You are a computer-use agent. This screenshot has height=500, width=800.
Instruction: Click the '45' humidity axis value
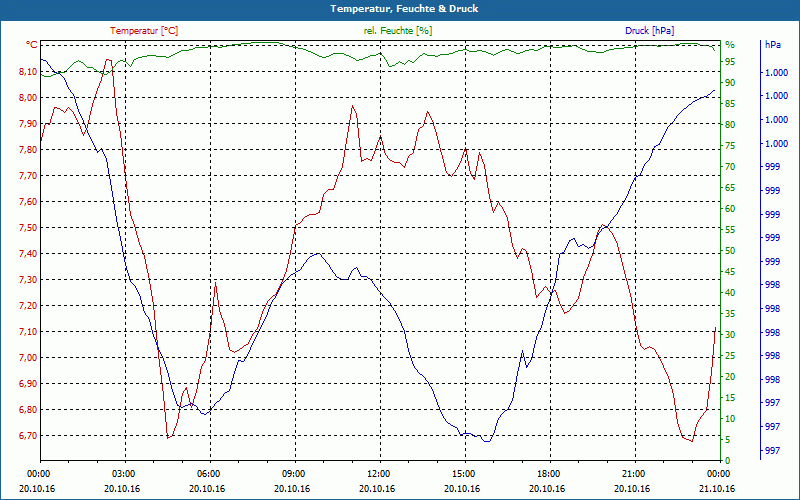tap(730, 272)
